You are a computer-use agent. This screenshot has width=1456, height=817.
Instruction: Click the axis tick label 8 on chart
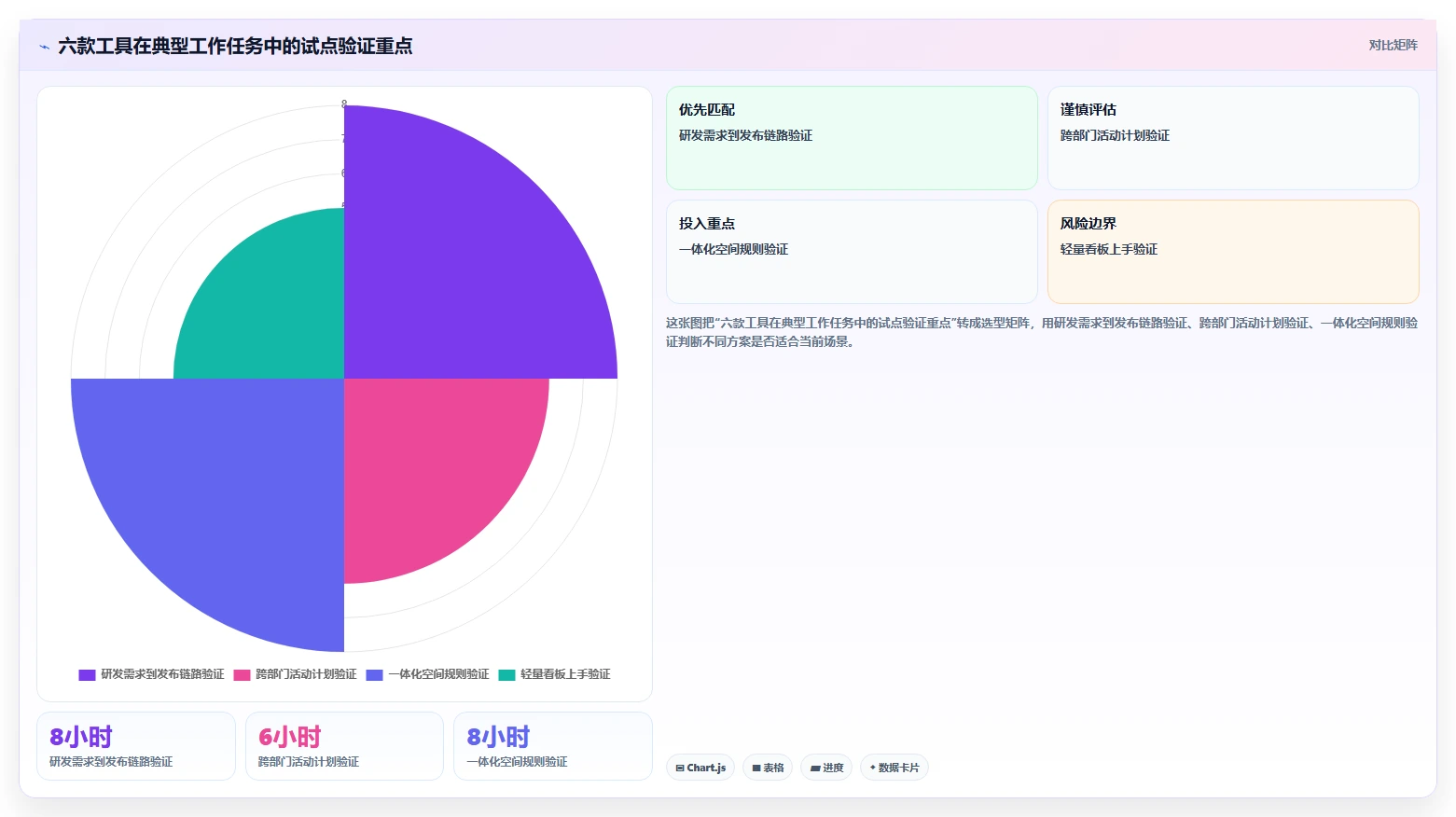coord(344,104)
